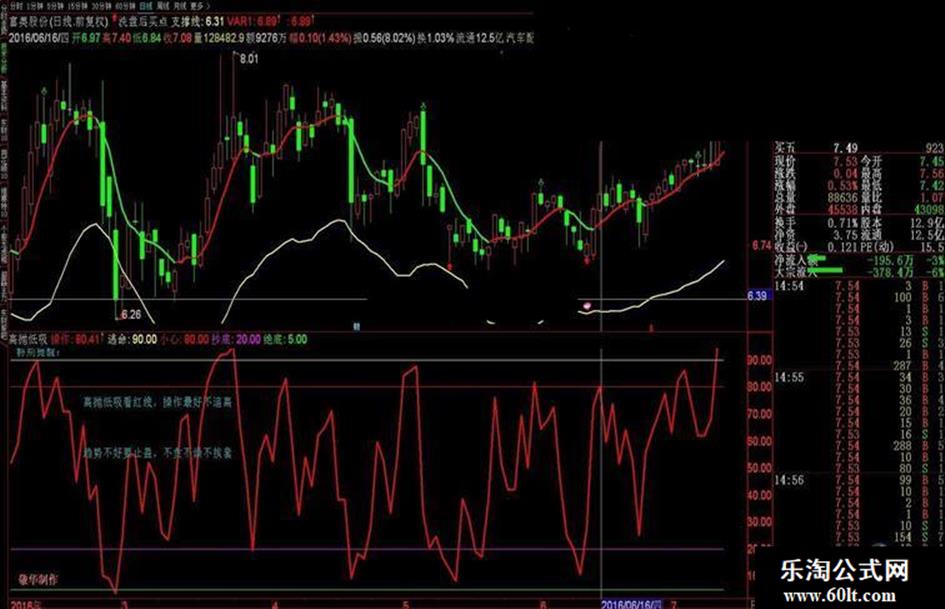Viewport: 945px width, 609px height.
Task: Click the 买五 row in quote panel
Action: (x=859, y=148)
